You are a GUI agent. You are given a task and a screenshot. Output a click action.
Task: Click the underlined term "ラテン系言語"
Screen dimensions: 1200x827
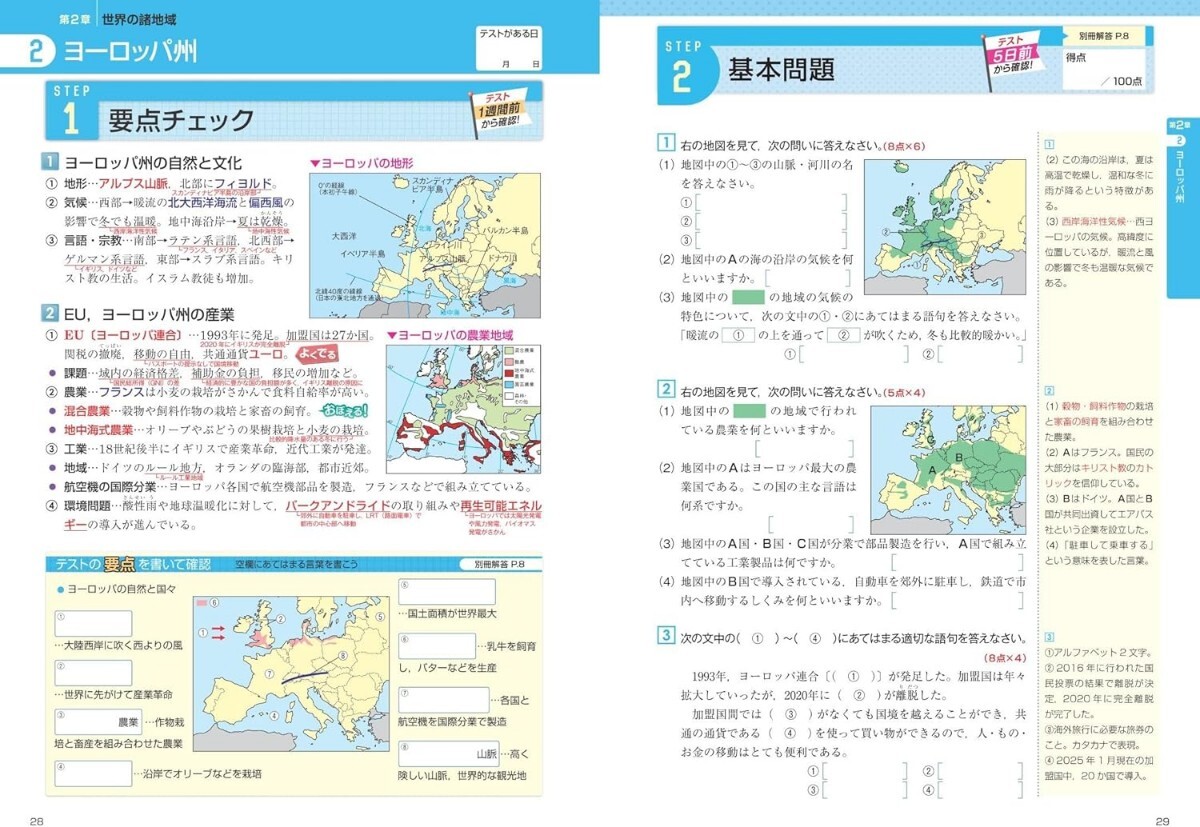pyautogui.click(x=203, y=240)
